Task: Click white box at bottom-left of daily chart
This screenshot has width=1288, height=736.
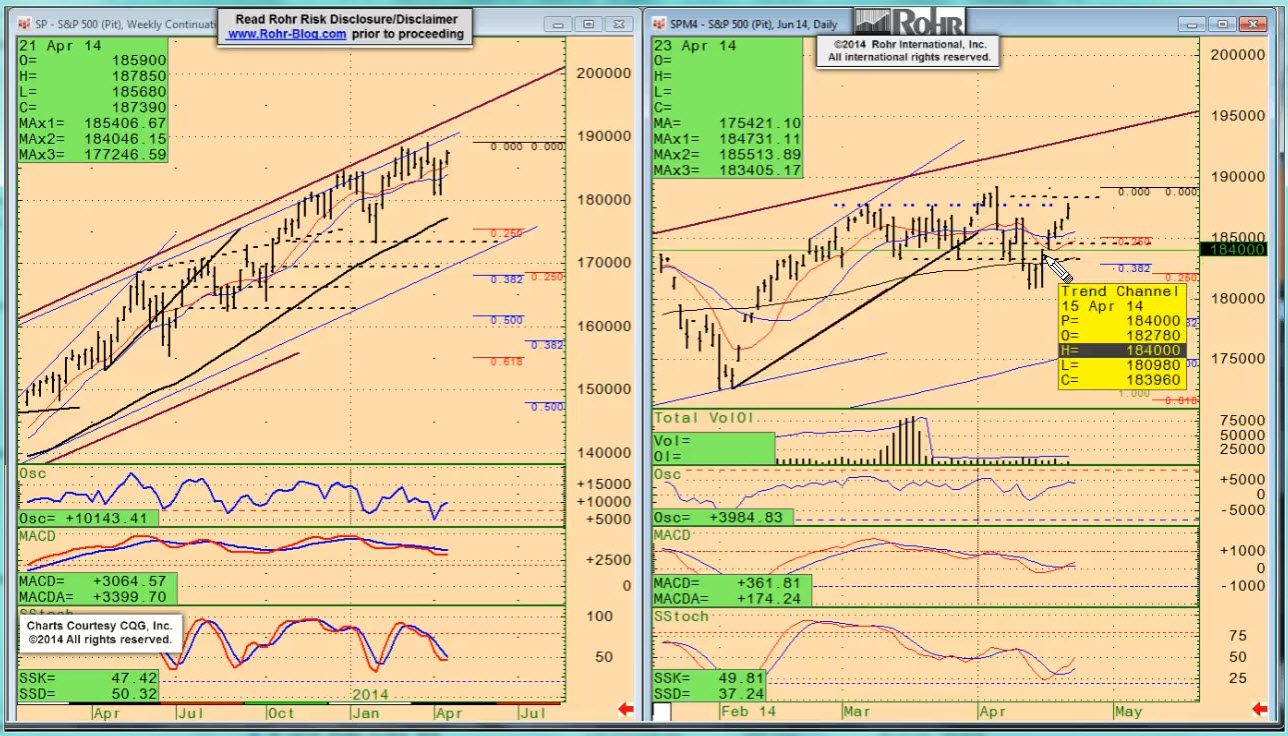Action: click(x=662, y=711)
